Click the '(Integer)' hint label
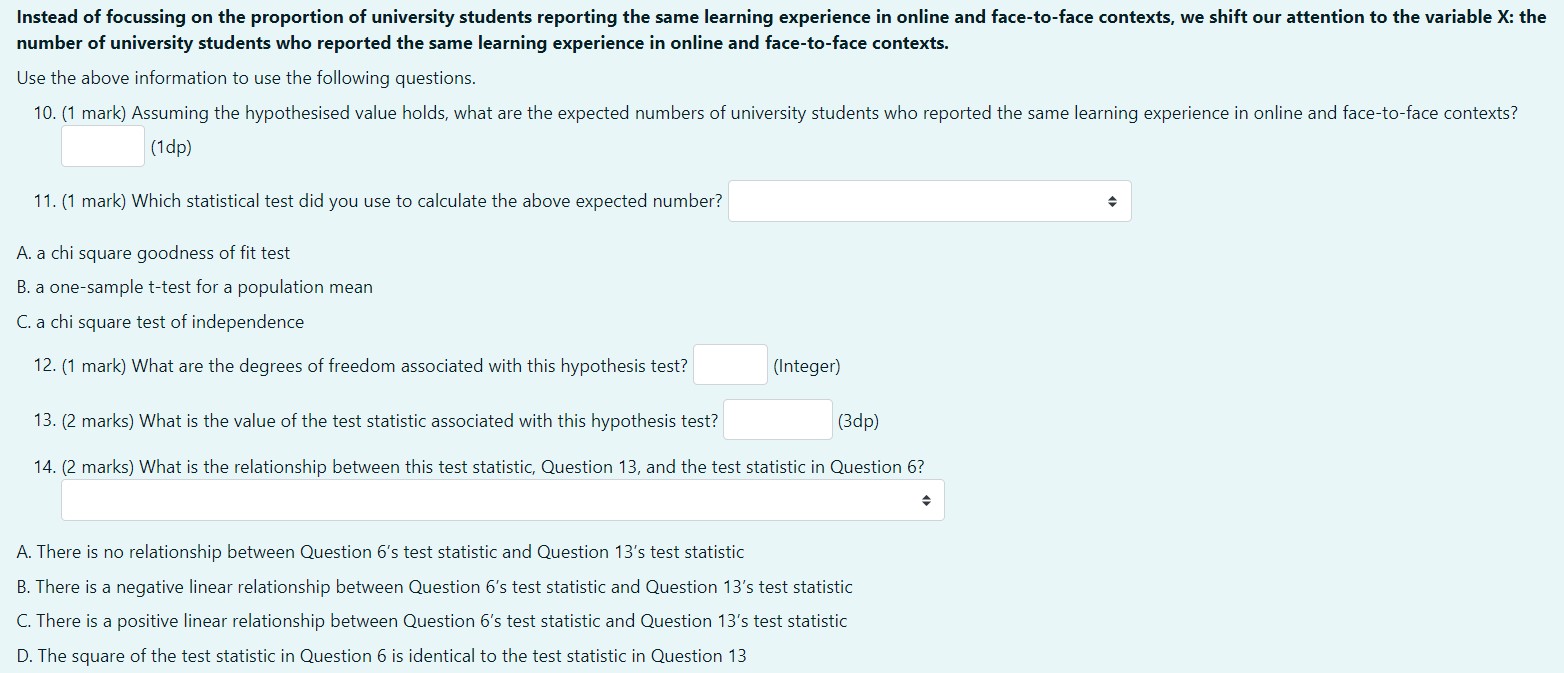 pyautogui.click(x=806, y=366)
